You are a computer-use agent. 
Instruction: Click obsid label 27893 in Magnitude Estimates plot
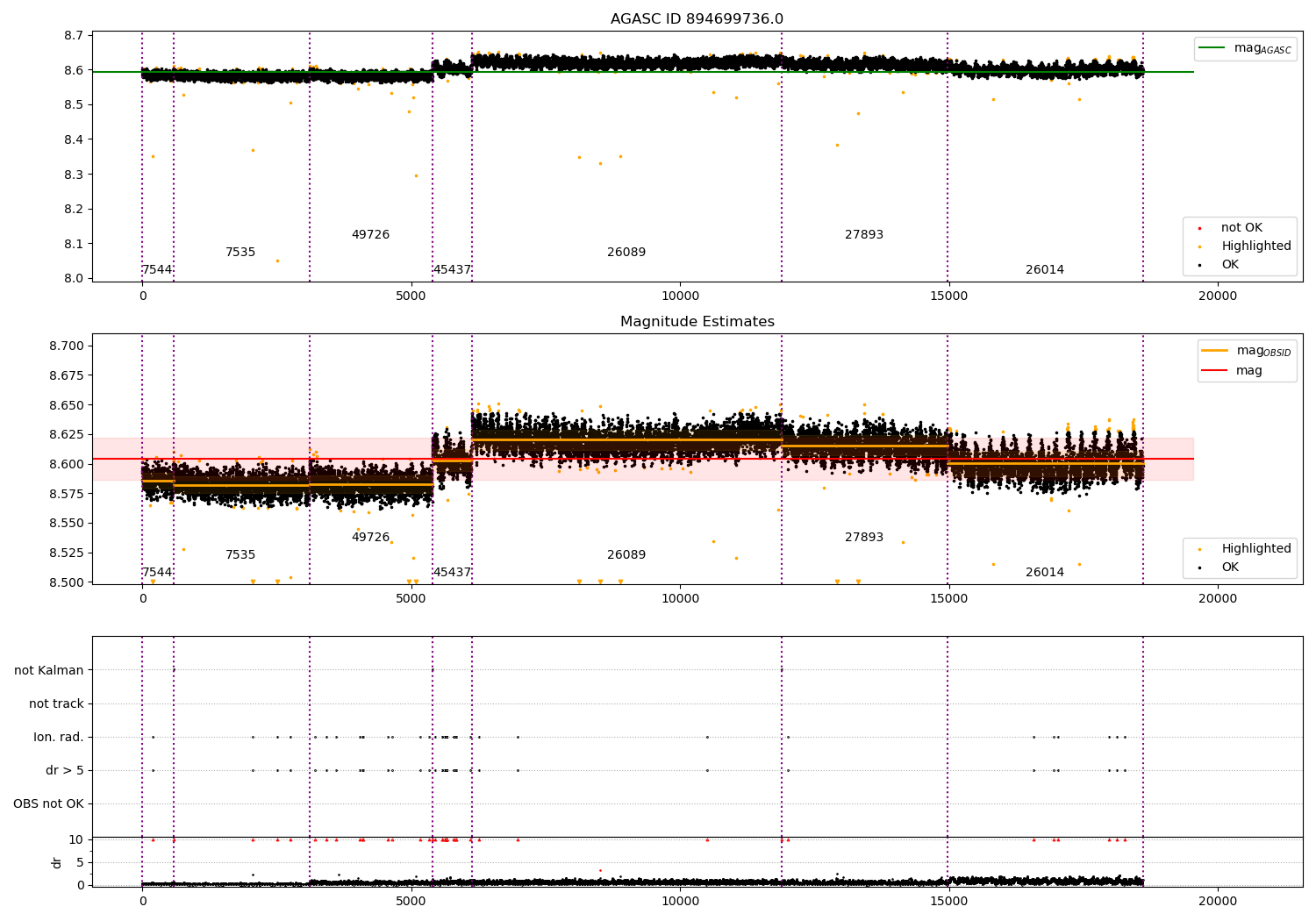pyautogui.click(x=864, y=538)
